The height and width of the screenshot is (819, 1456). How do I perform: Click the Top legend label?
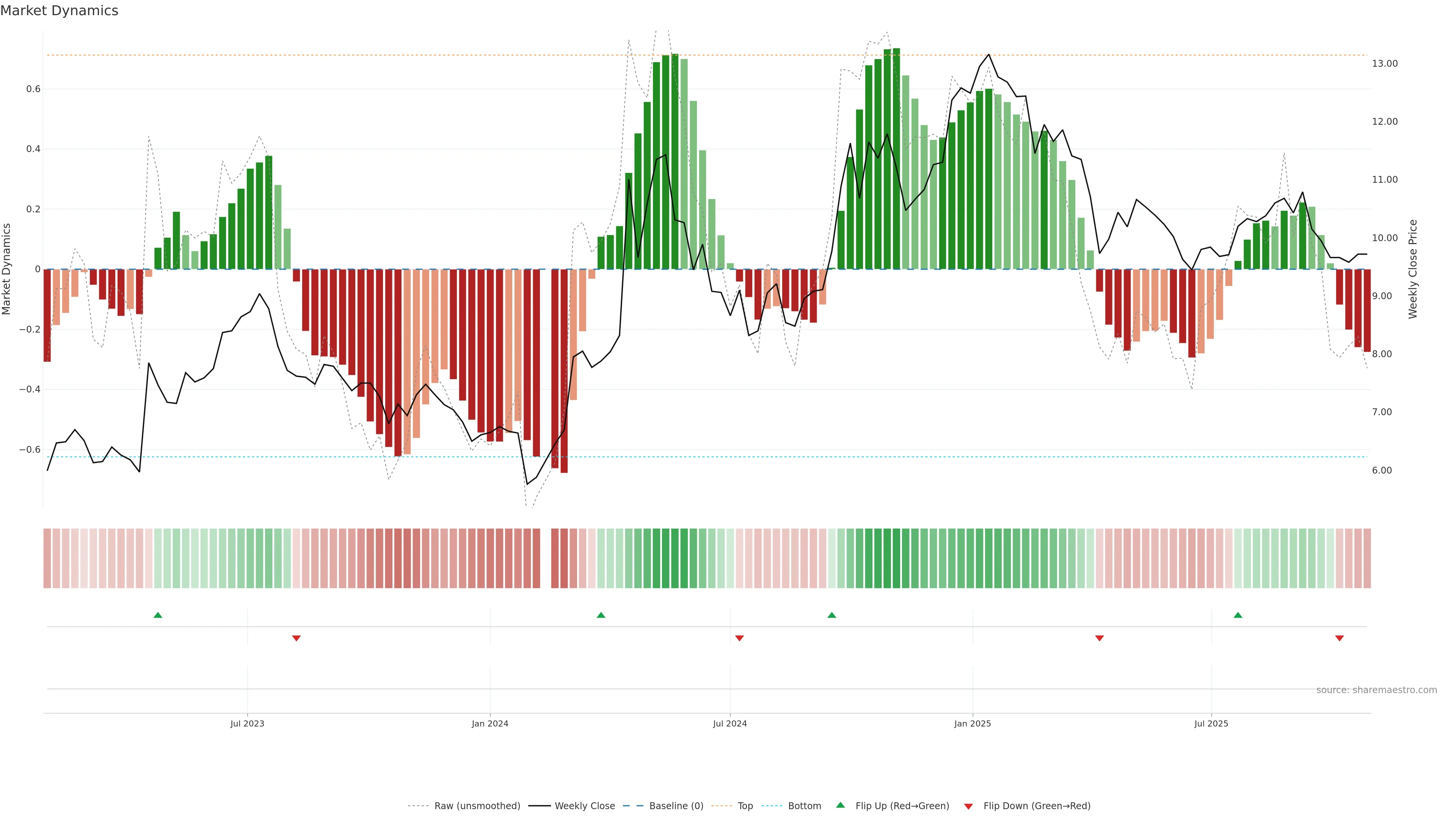(x=745, y=806)
